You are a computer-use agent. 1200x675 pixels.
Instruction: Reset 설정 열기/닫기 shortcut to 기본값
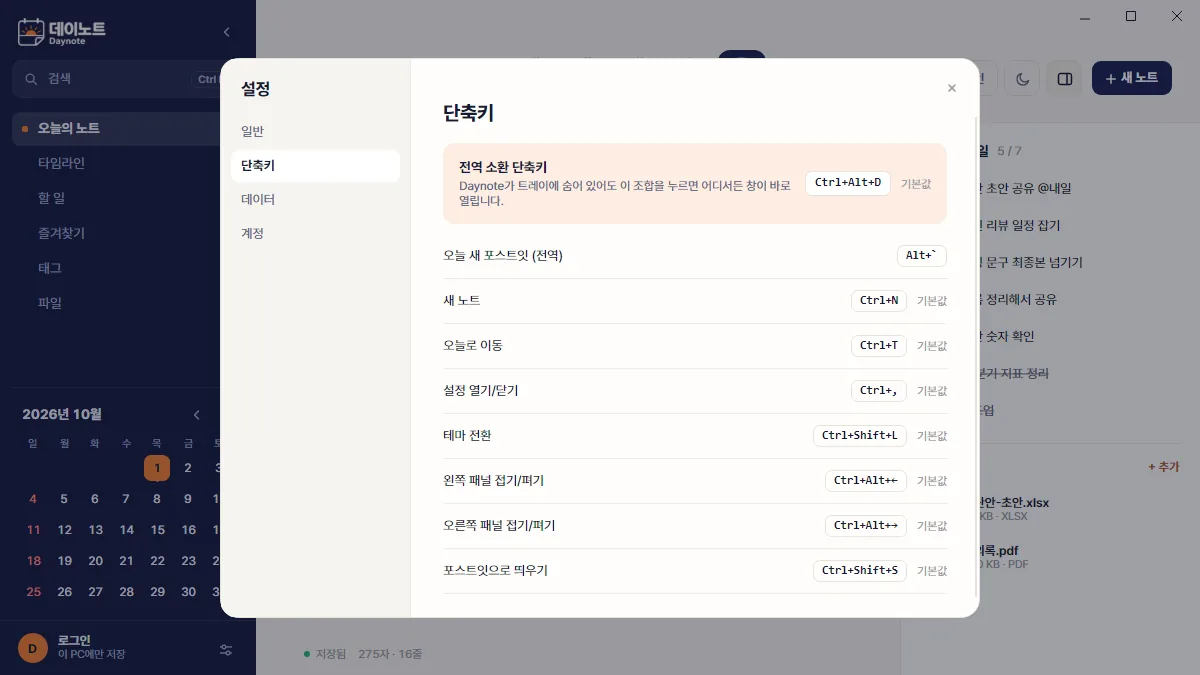pos(932,391)
